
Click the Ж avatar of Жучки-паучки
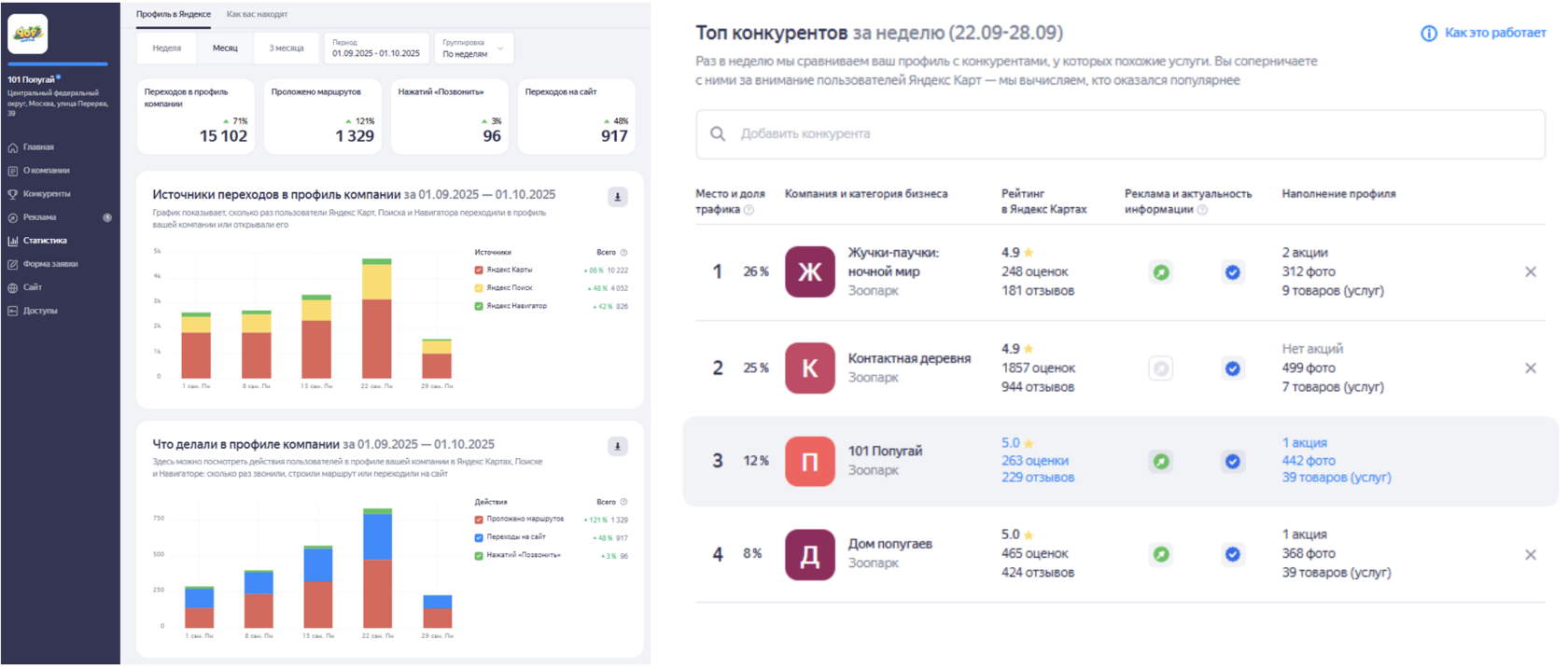point(810,271)
